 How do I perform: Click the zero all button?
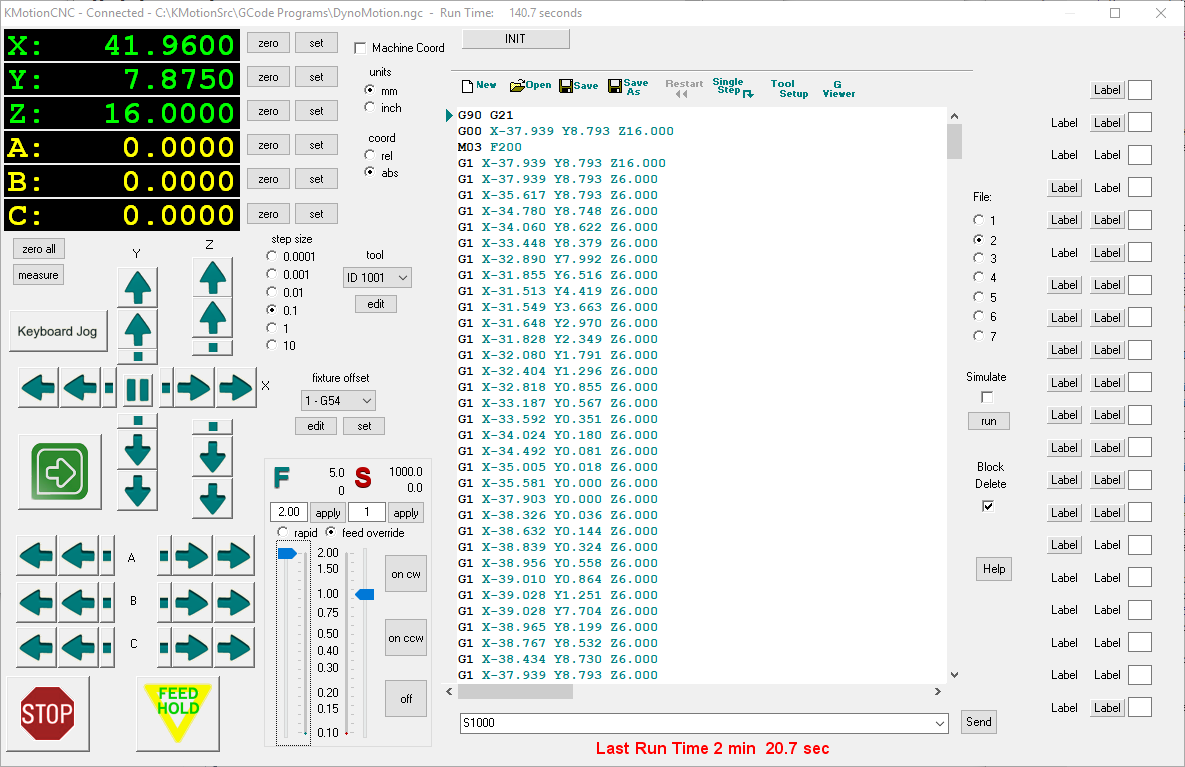point(39,249)
